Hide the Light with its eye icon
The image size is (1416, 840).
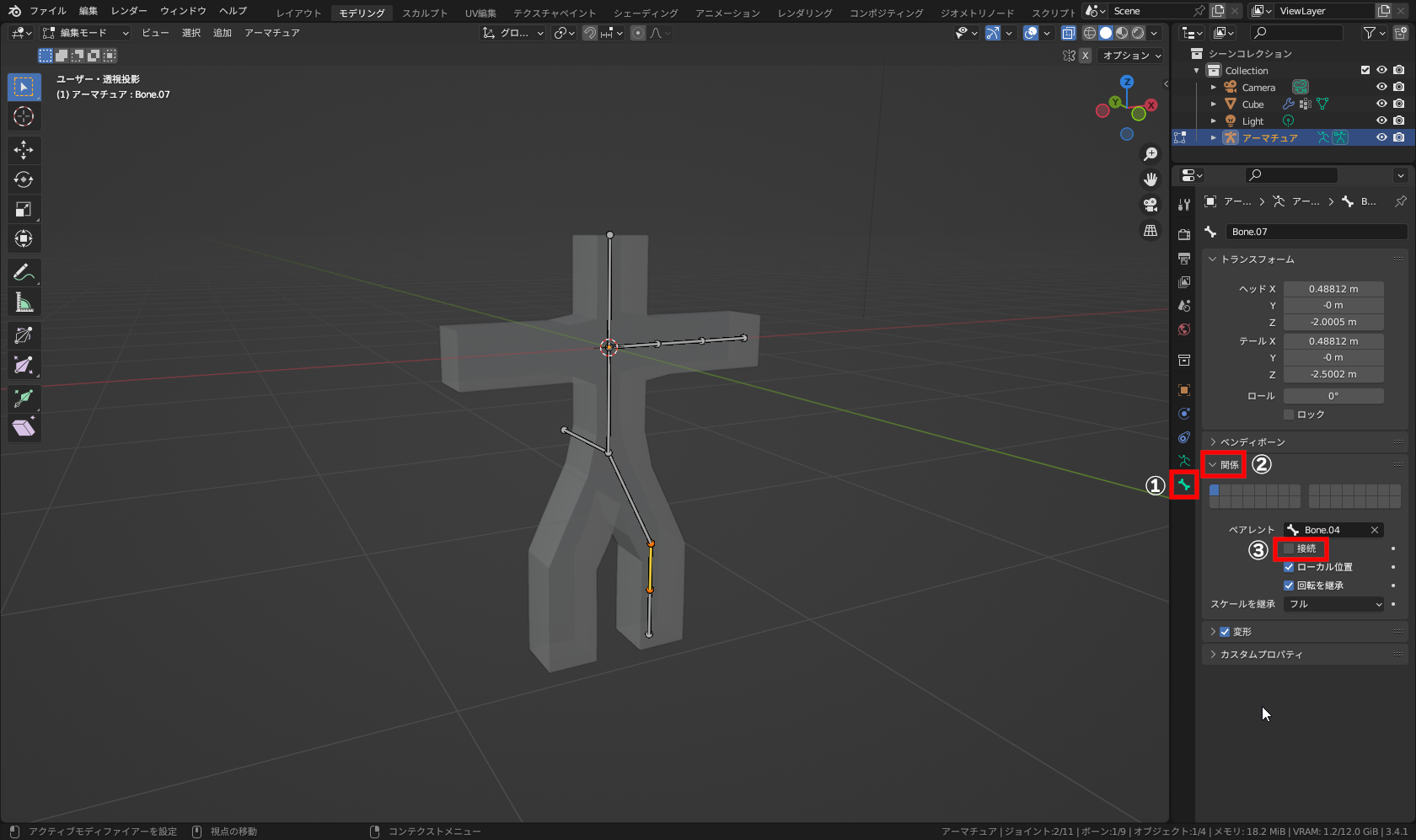tap(1381, 121)
